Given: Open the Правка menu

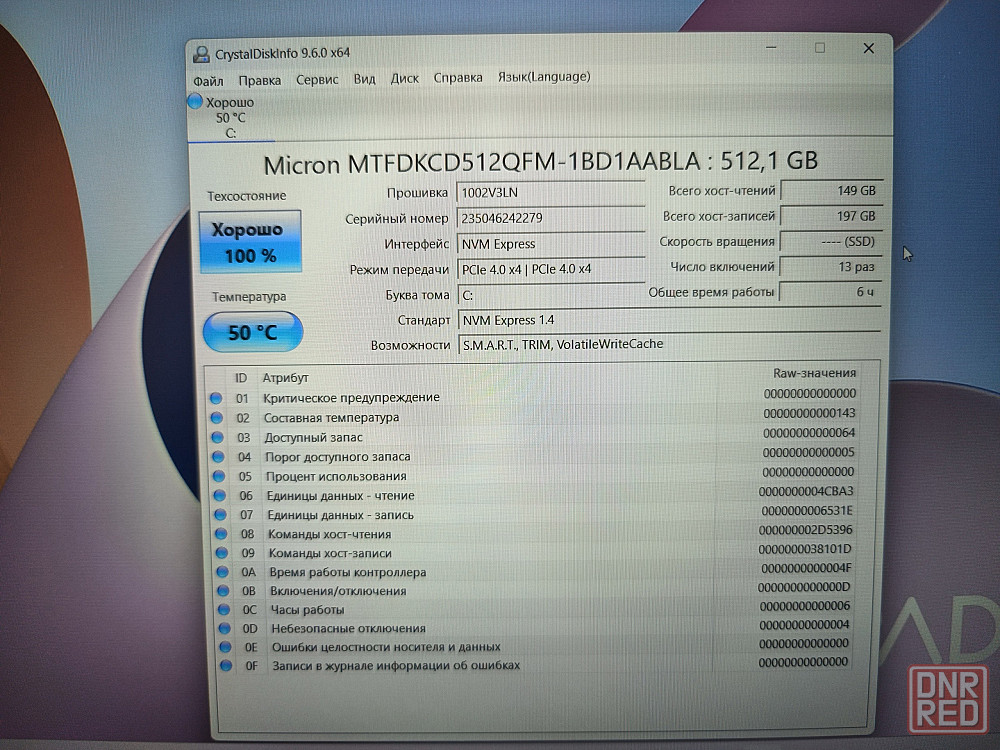Looking at the screenshot, I should 260,80.
